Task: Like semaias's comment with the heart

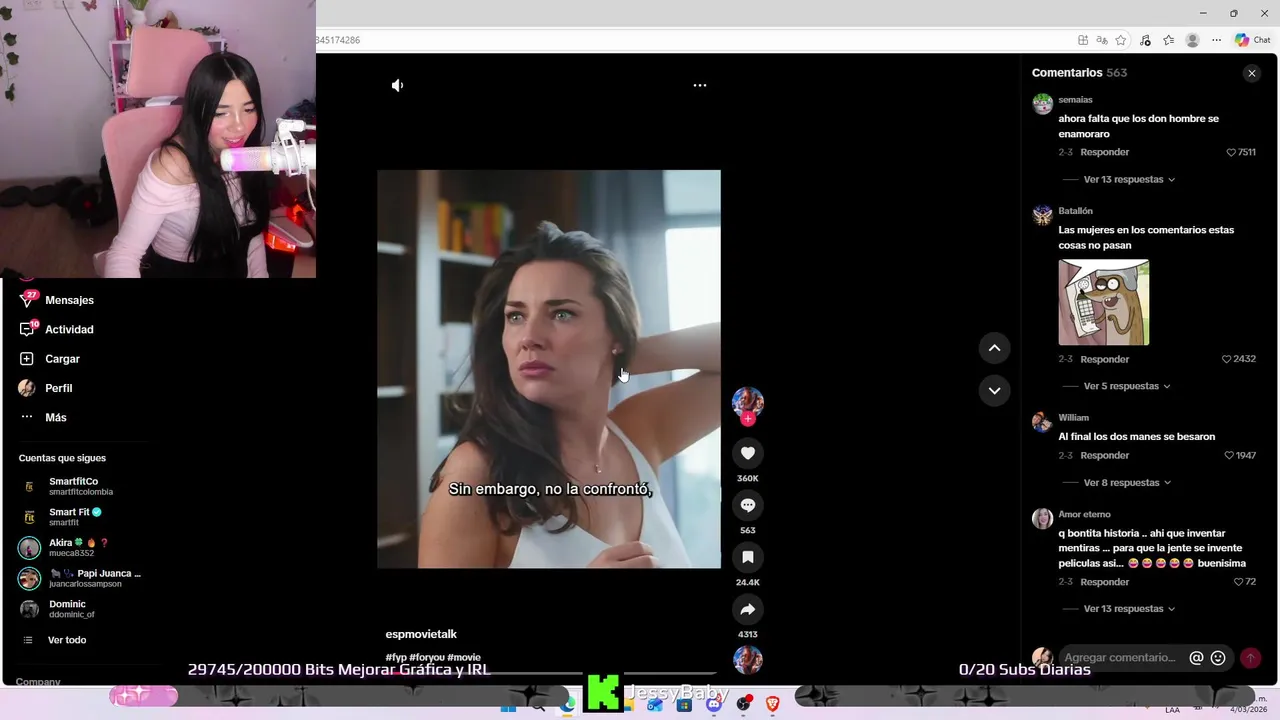Action: (1231, 152)
